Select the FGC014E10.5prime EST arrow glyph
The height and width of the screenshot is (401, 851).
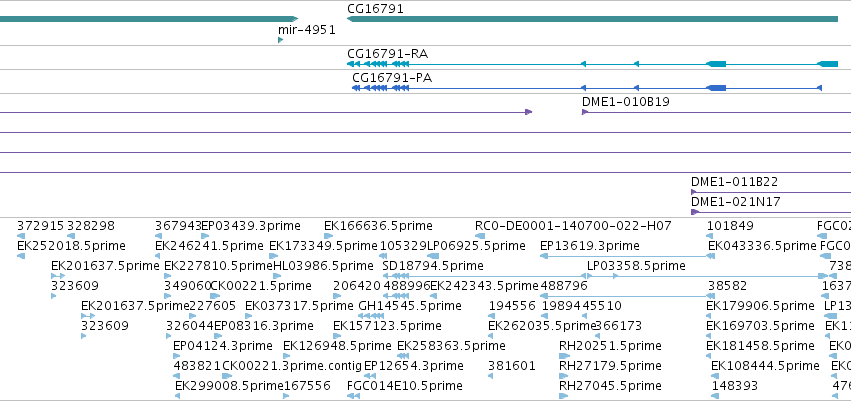click(353, 396)
